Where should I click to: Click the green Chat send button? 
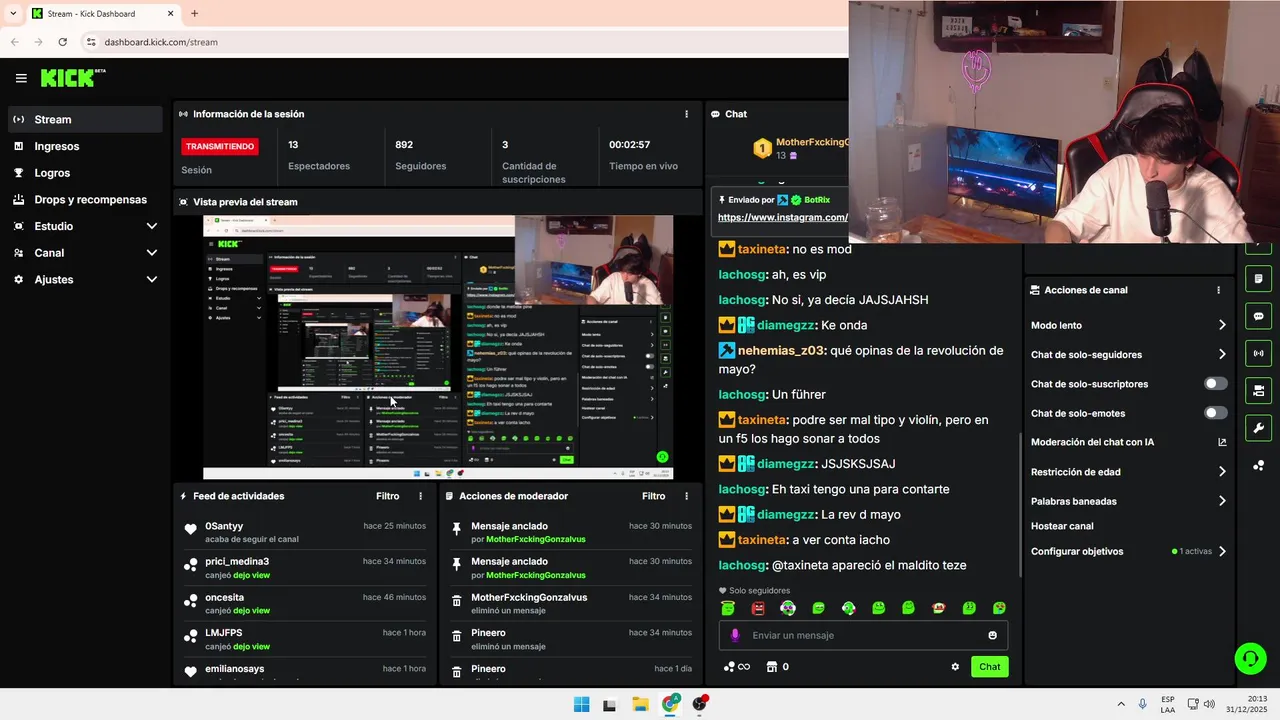pyautogui.click(x=989, y=667)
